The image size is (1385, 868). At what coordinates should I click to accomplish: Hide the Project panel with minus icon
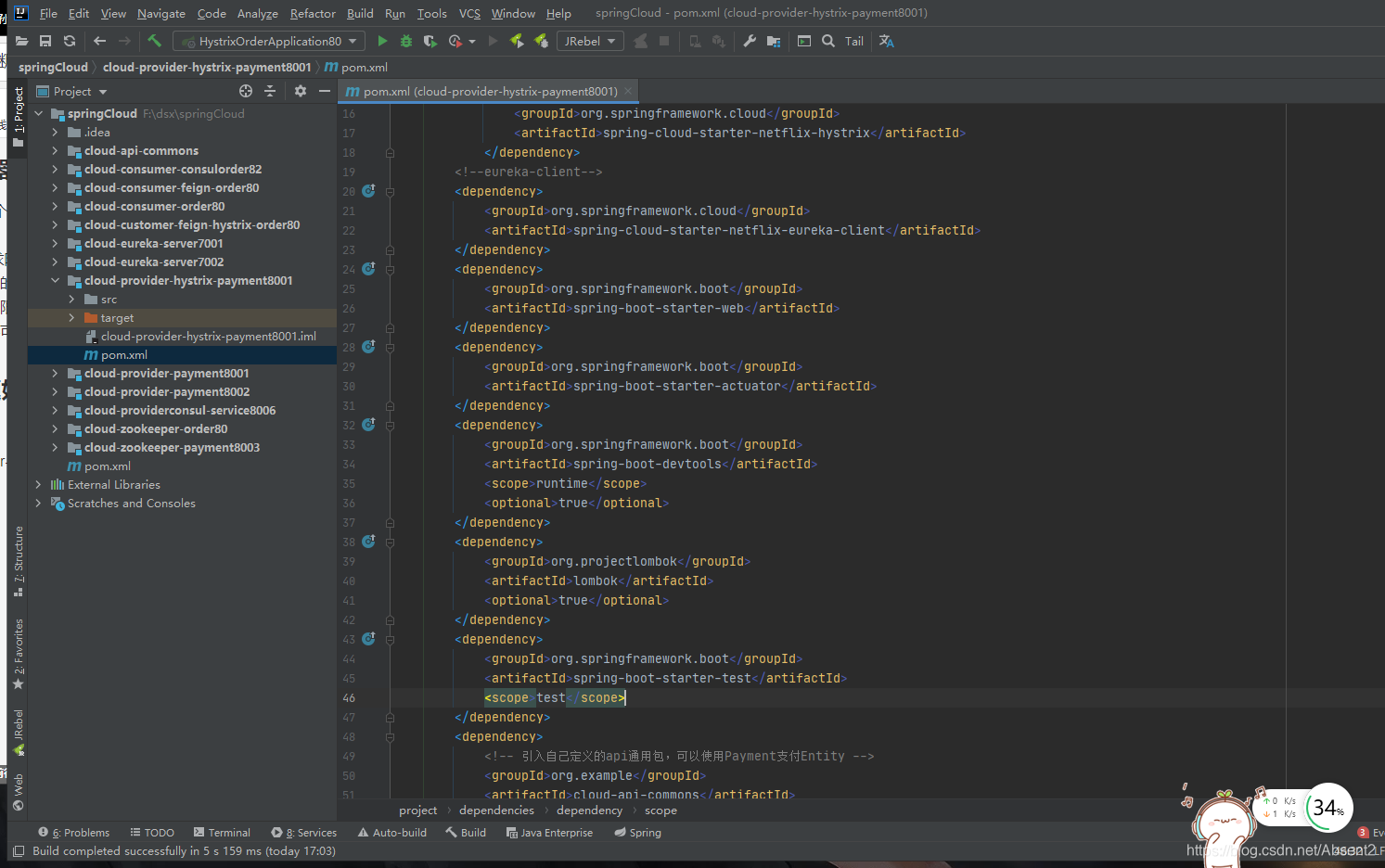pyautogui.click(x=324, y=91)
